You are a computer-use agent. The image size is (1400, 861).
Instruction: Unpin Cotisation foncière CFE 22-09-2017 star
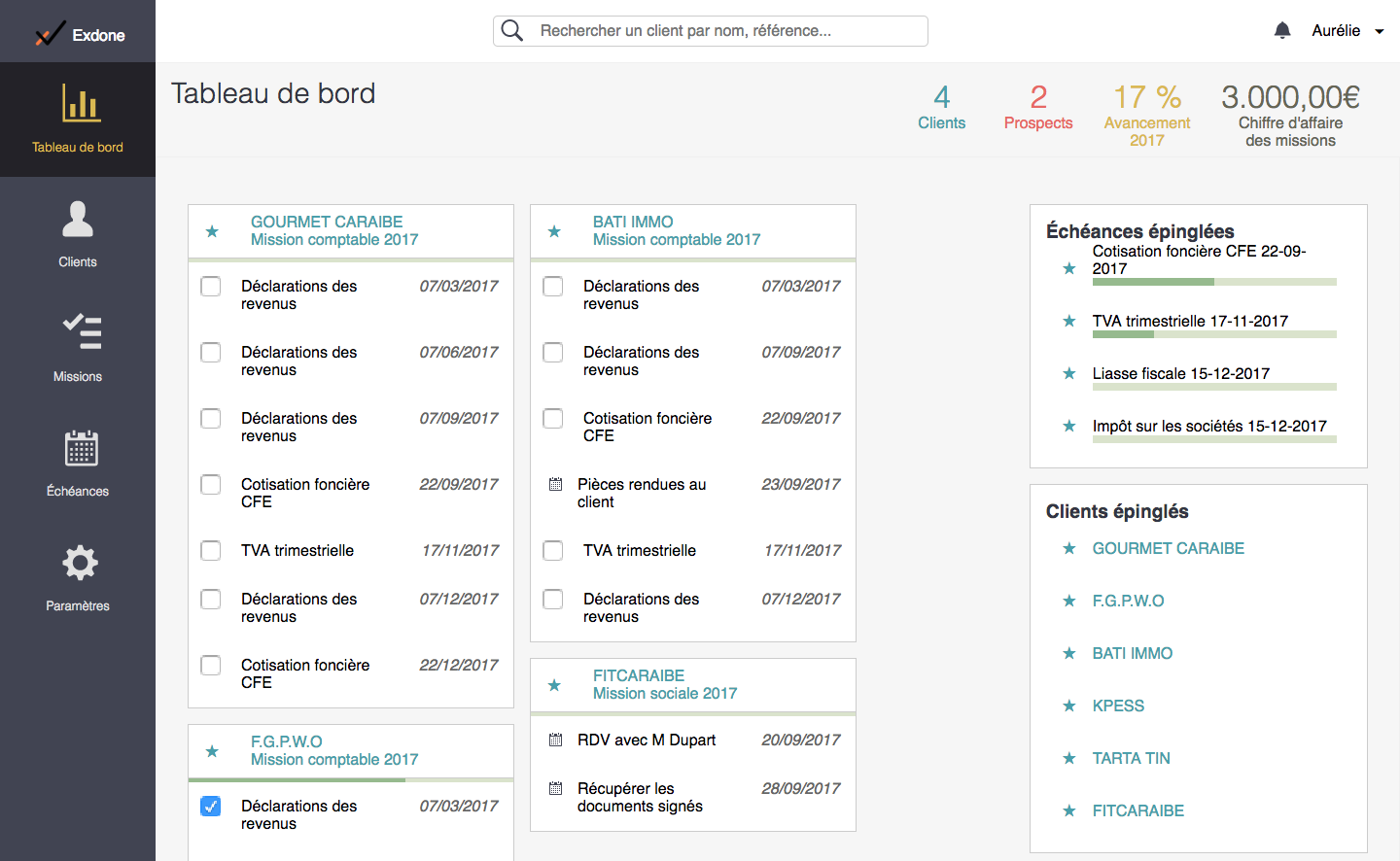pos(1069,268)
